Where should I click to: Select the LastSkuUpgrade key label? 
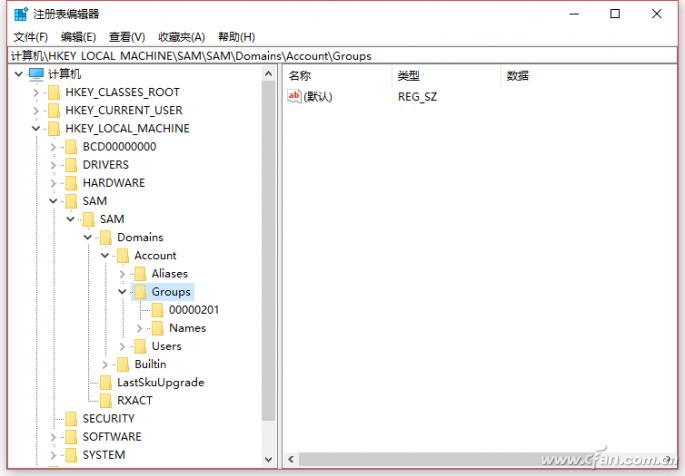tap(161, 383)
